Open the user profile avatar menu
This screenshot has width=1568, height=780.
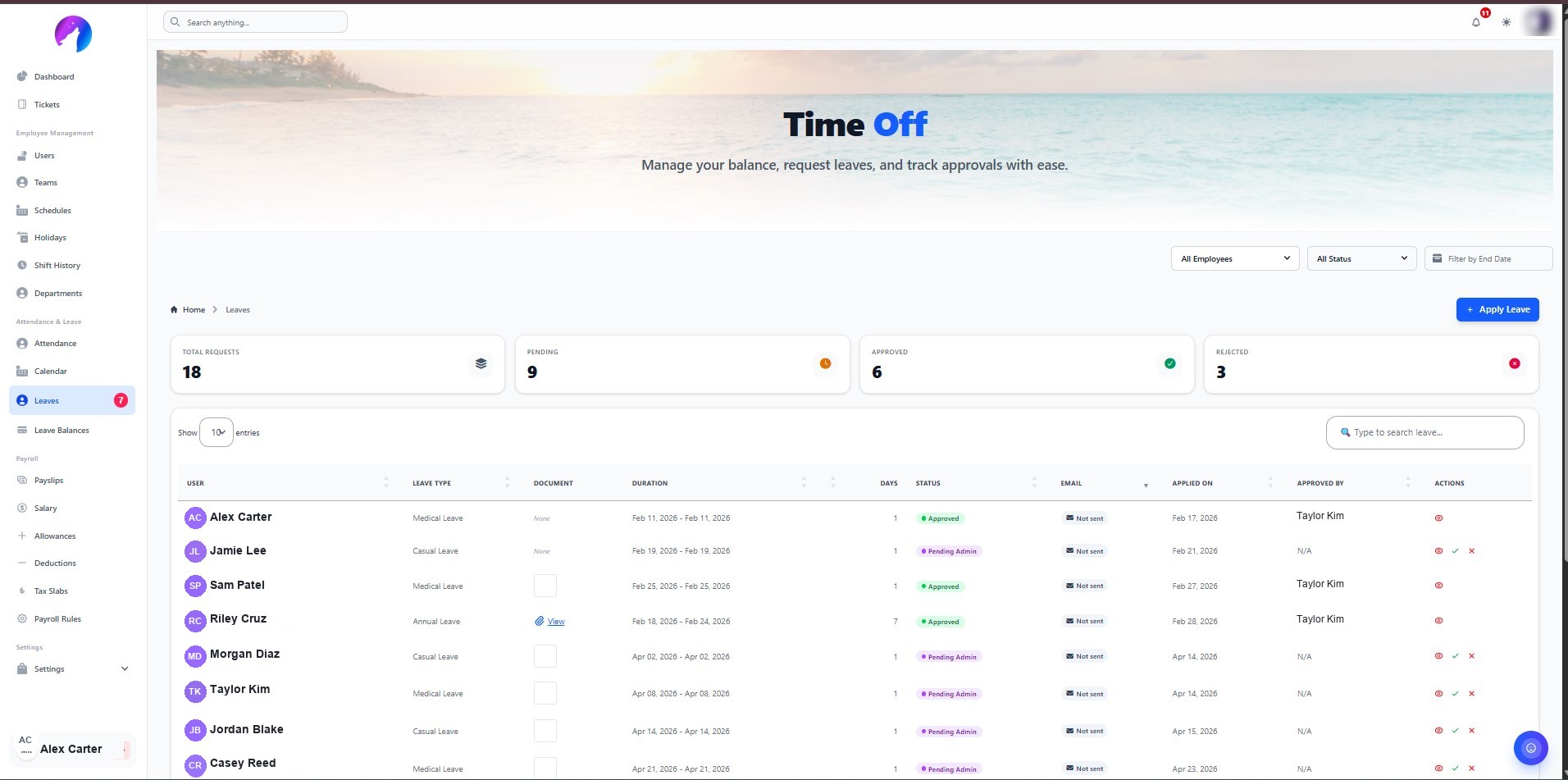(x=1538, y=22)
